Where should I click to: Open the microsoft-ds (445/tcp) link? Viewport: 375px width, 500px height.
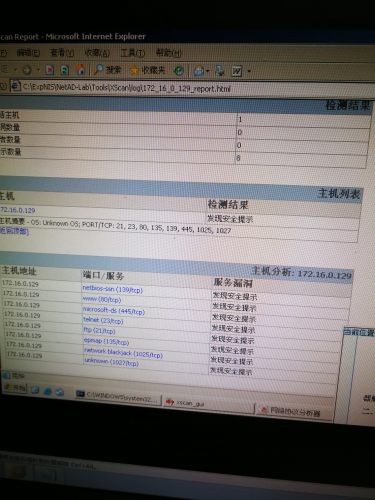(x=114, y=311)
